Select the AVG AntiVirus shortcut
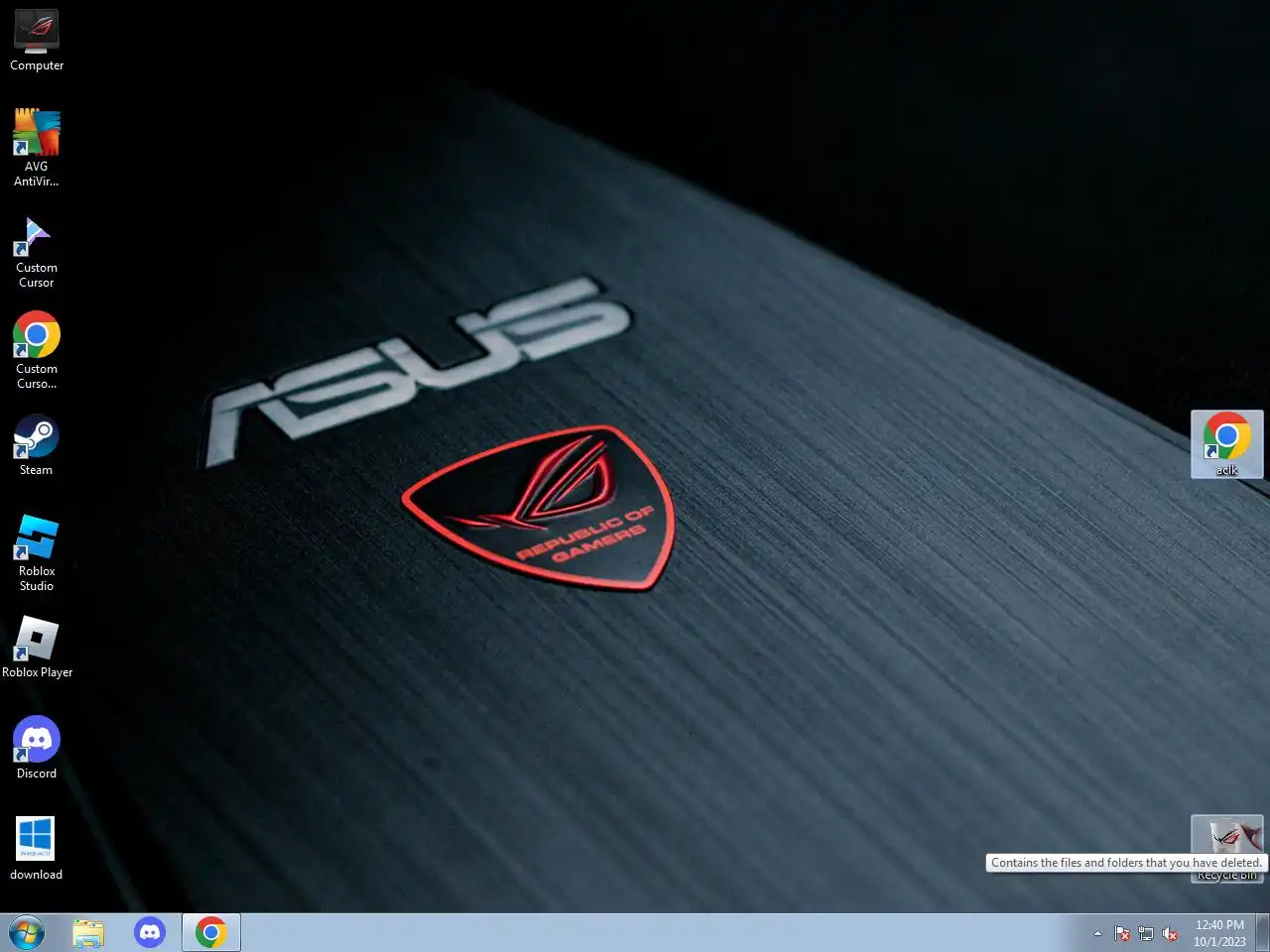This screenshot has height=952, width=1270. (x=37, y=148)
